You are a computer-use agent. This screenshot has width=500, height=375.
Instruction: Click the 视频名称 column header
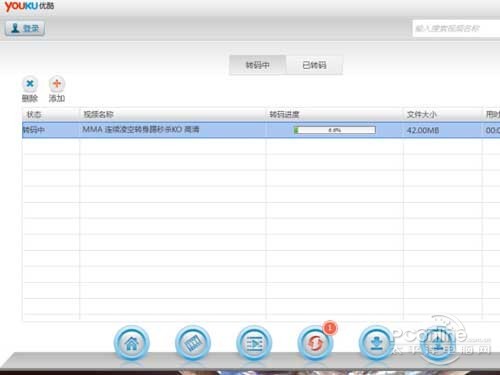(173, 115)
